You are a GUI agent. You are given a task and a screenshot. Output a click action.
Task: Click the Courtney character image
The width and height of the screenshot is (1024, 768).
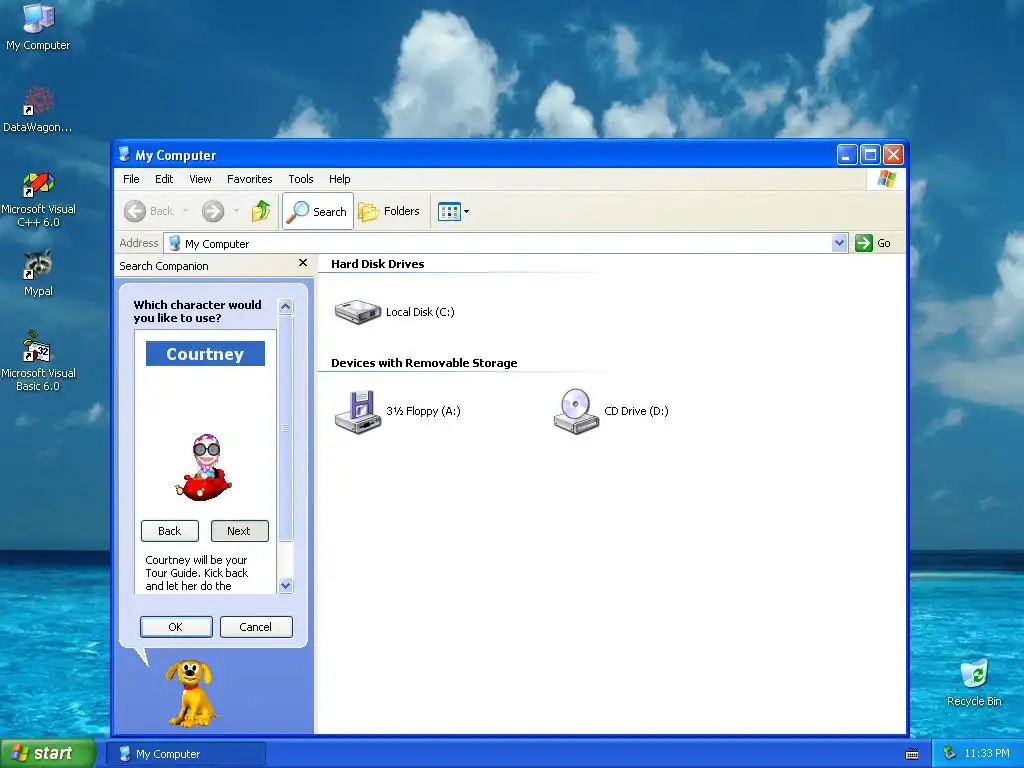204,468
